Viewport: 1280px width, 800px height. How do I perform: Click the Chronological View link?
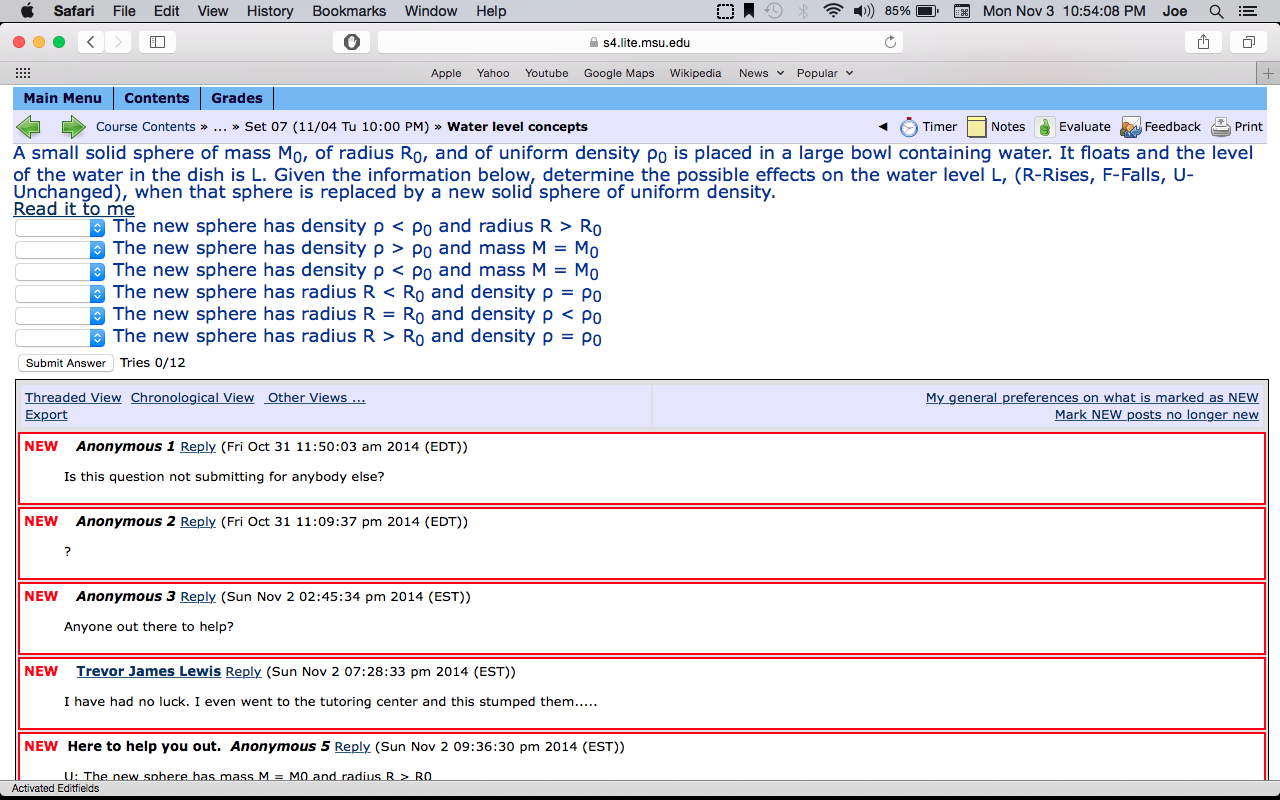pos(192,397)
